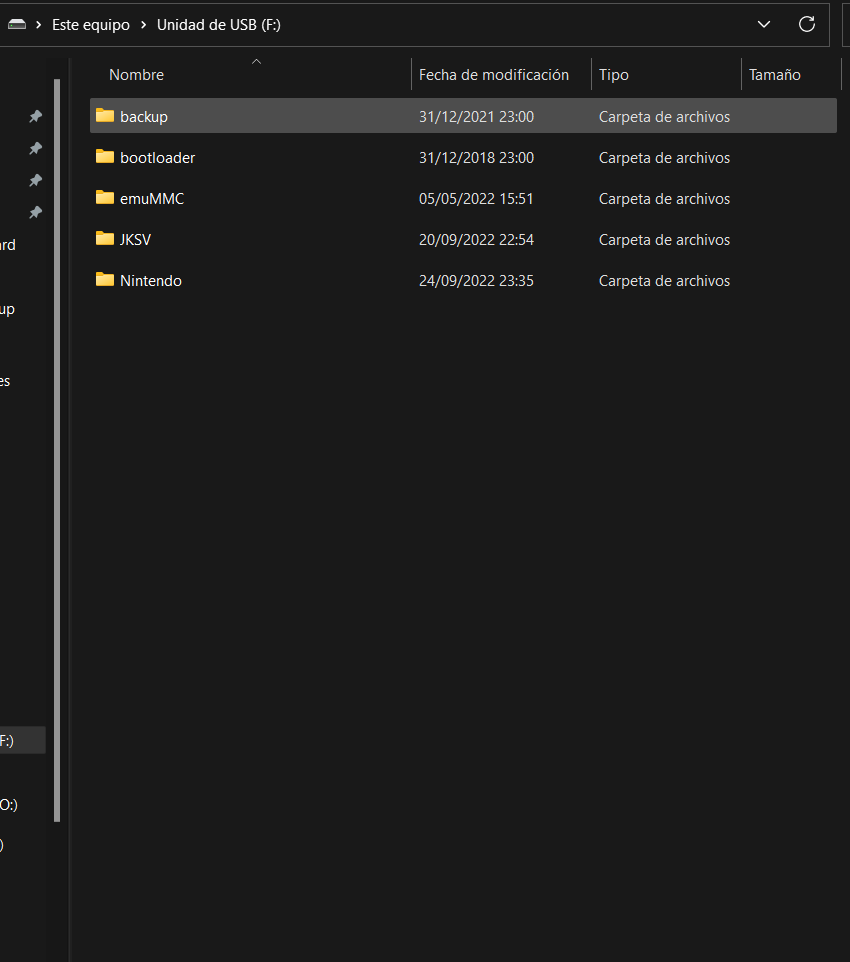This screenshot has width=850, height=962.
Task: Expand chevron after drive icon in path
Action: (38, 25)
